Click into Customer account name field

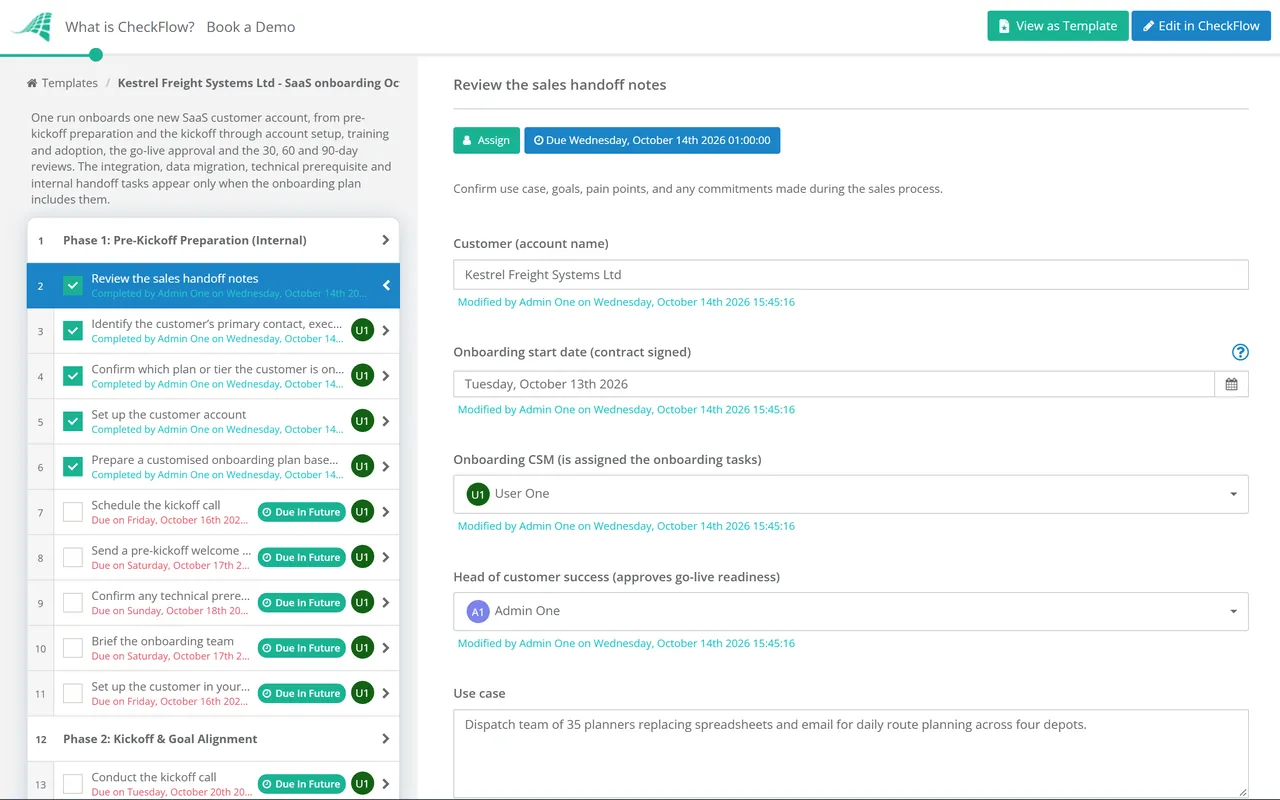click(x=850, y=275)
